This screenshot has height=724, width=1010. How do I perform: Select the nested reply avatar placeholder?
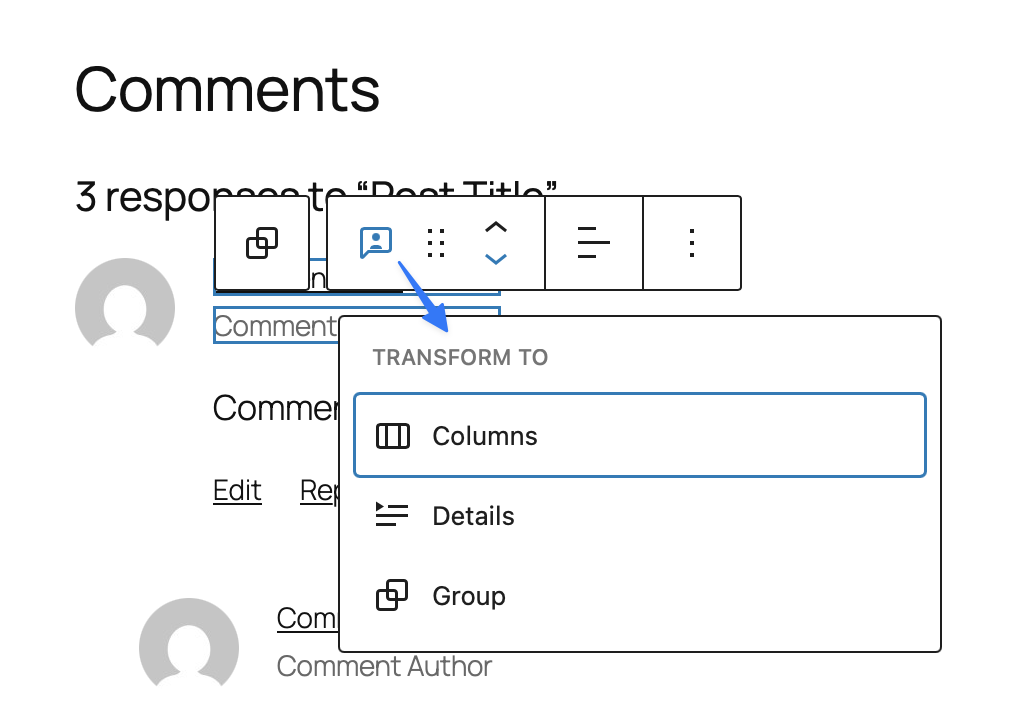point(189,642)
